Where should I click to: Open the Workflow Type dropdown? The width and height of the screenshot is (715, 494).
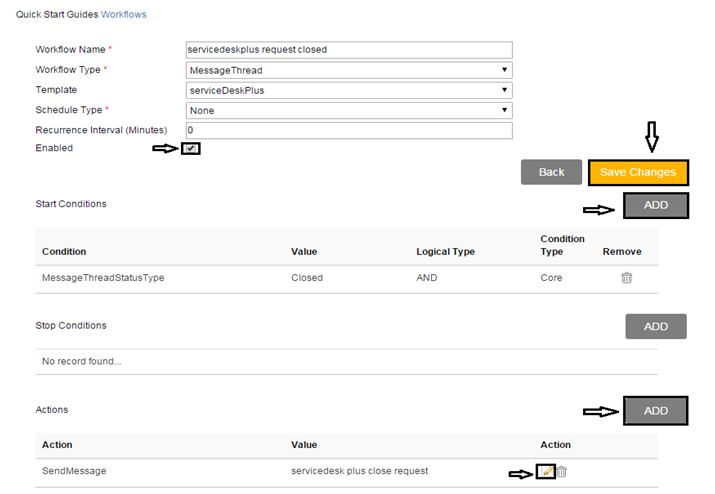click(349, 70)
